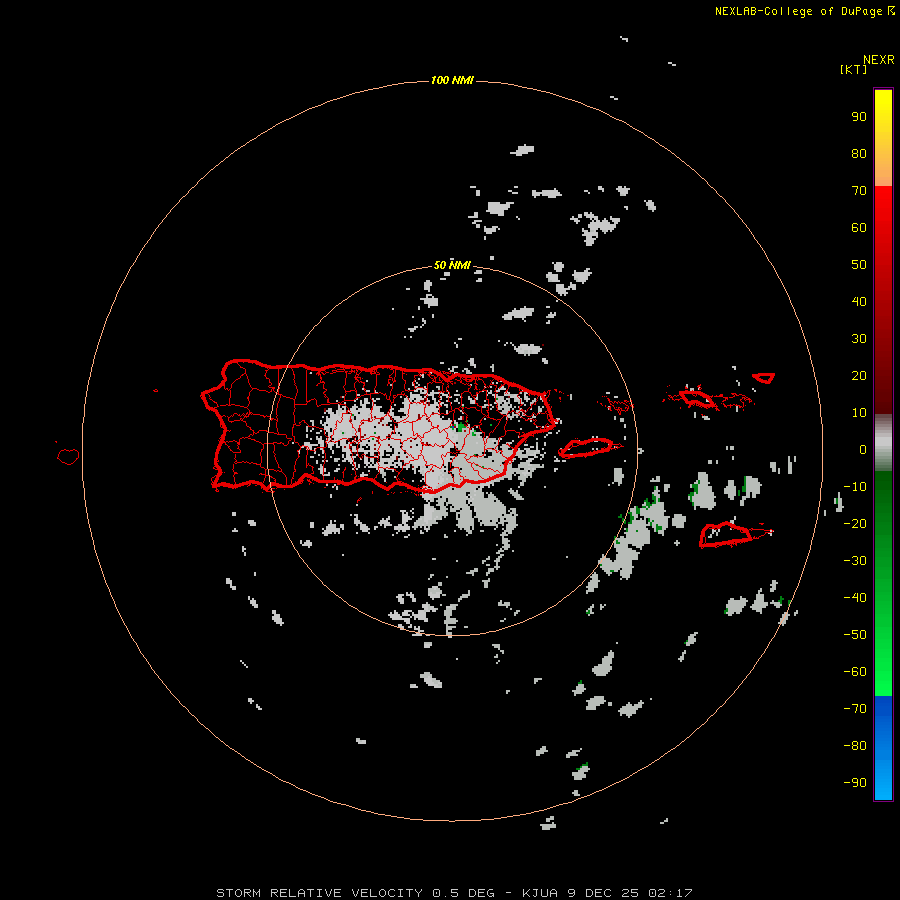Select the 70 value on the velocity scale
900x900 pixels.
(x=859, y=191)
